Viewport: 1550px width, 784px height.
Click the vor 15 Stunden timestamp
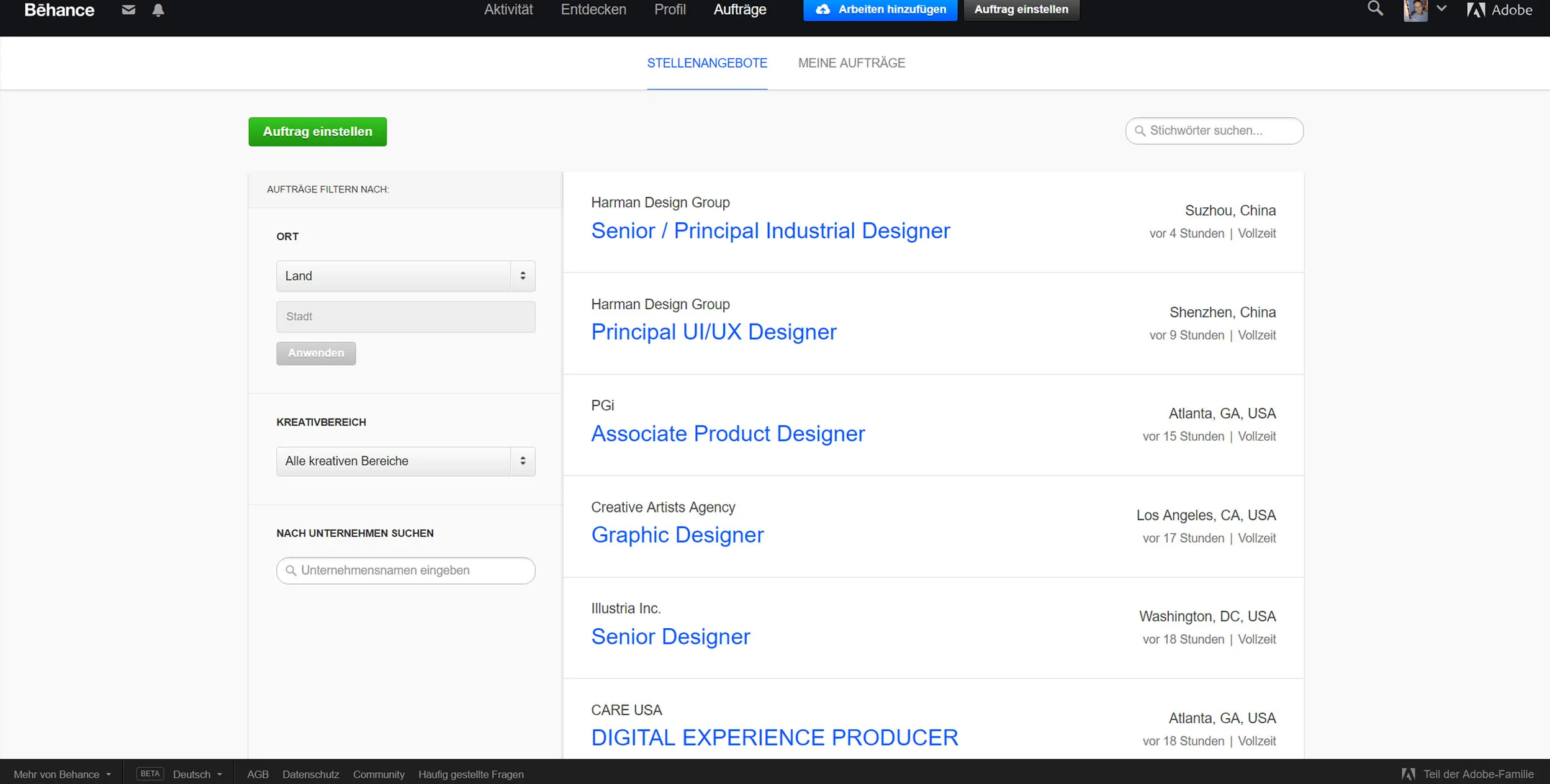pyautogui.click(x=1183, y=436)
